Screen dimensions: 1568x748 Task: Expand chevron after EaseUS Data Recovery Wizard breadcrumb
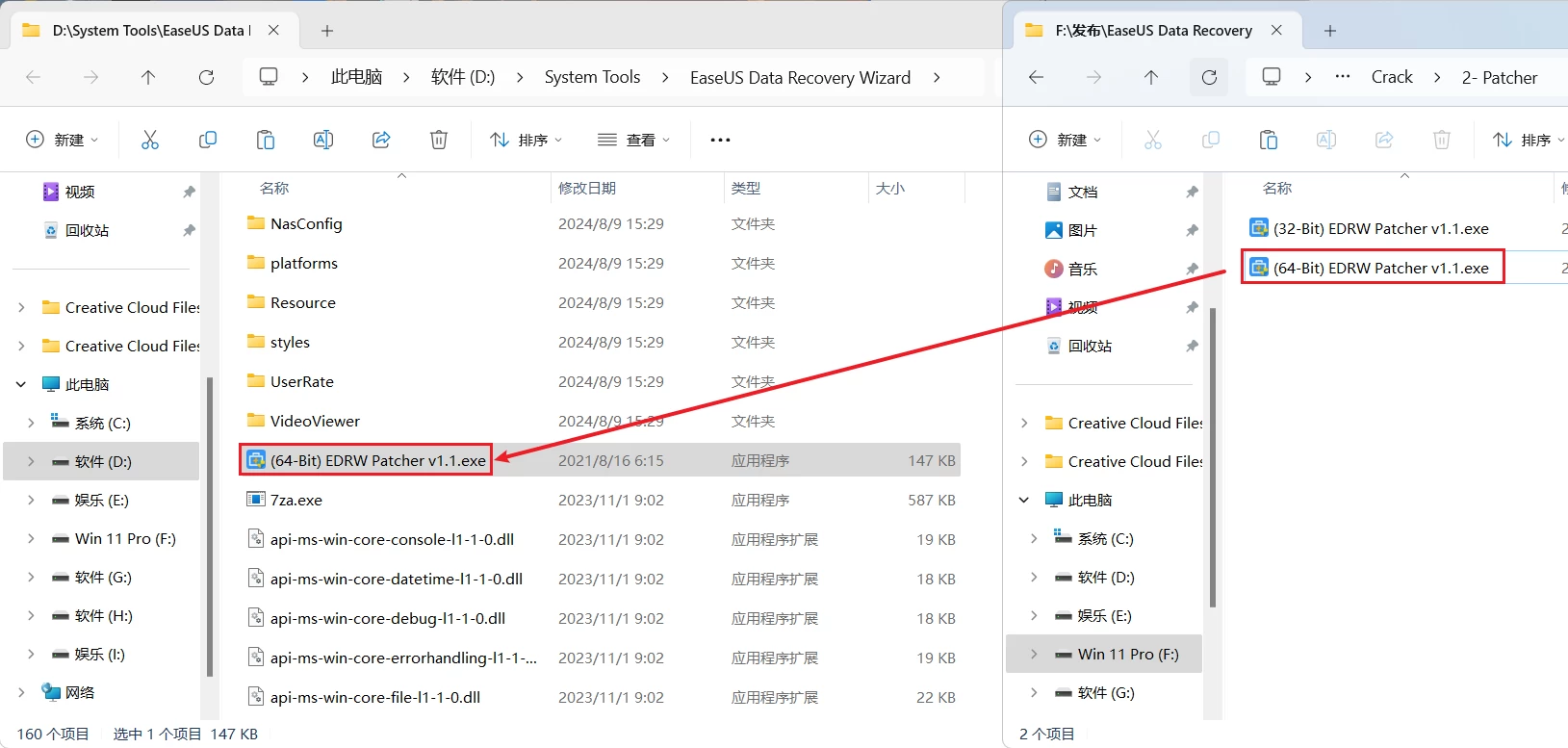[937, 77]
